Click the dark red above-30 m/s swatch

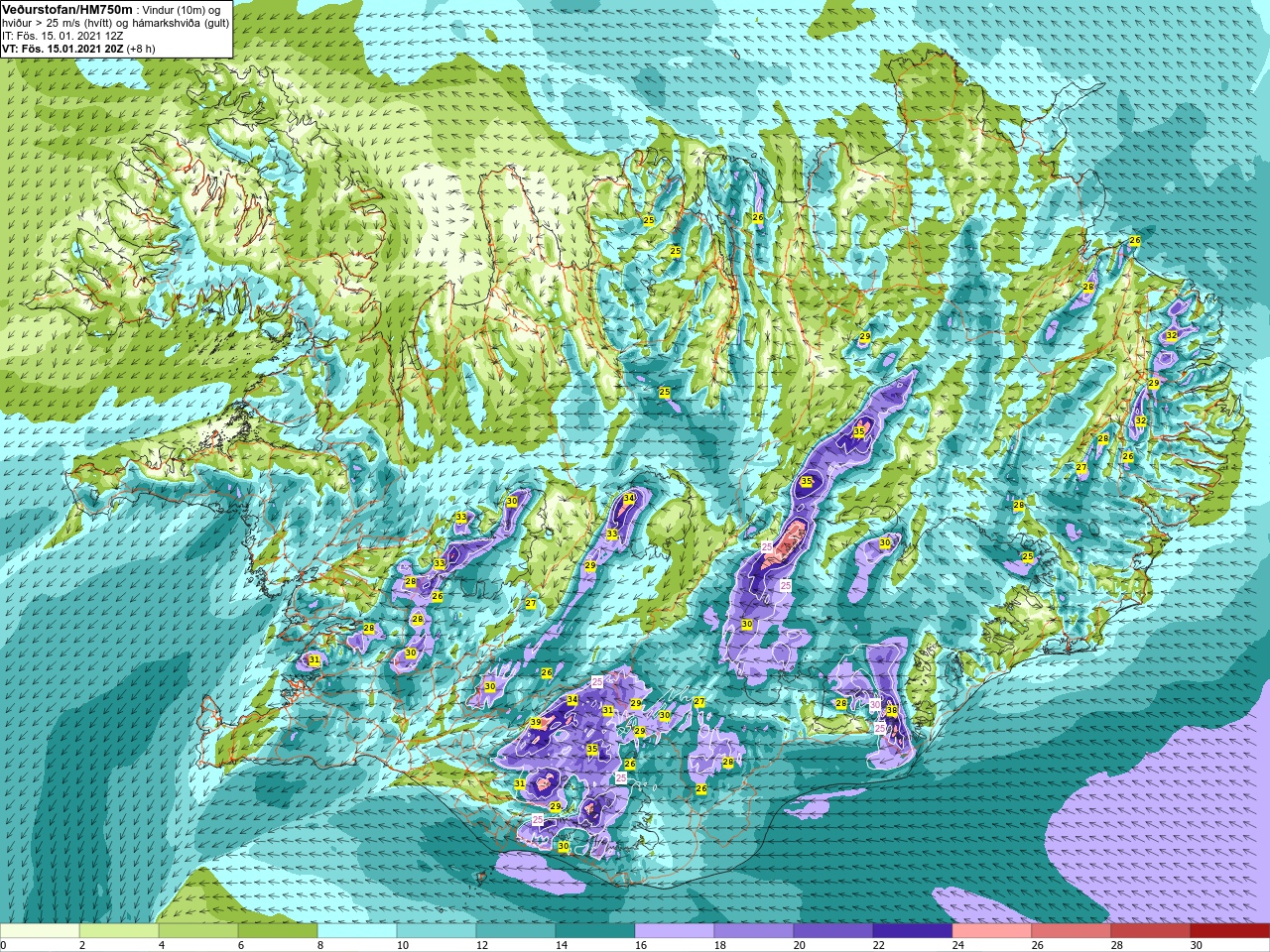1230,931
